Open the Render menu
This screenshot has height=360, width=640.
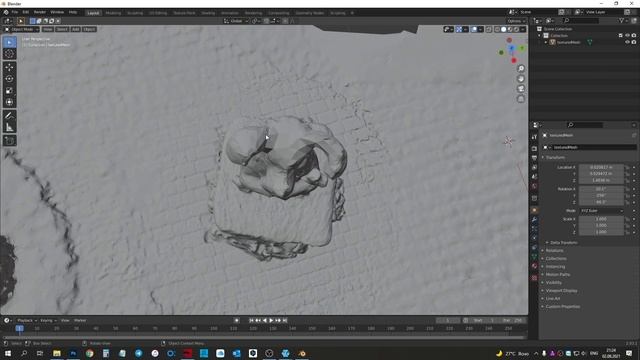pyautogui.click(x=40, y=13)
